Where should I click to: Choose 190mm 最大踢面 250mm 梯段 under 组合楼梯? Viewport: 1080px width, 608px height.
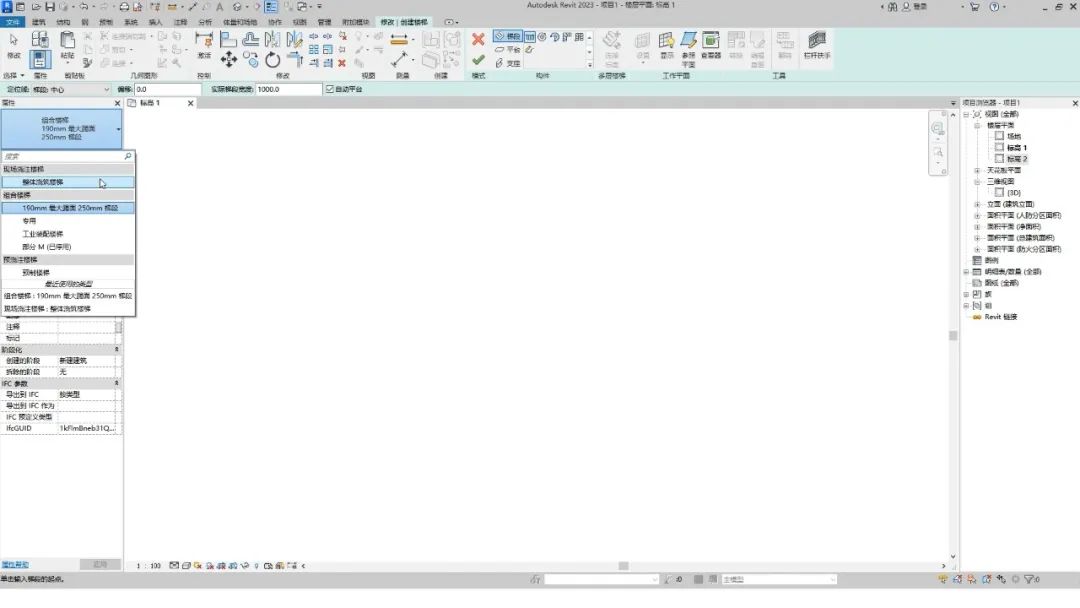click(x=68, y=208)
